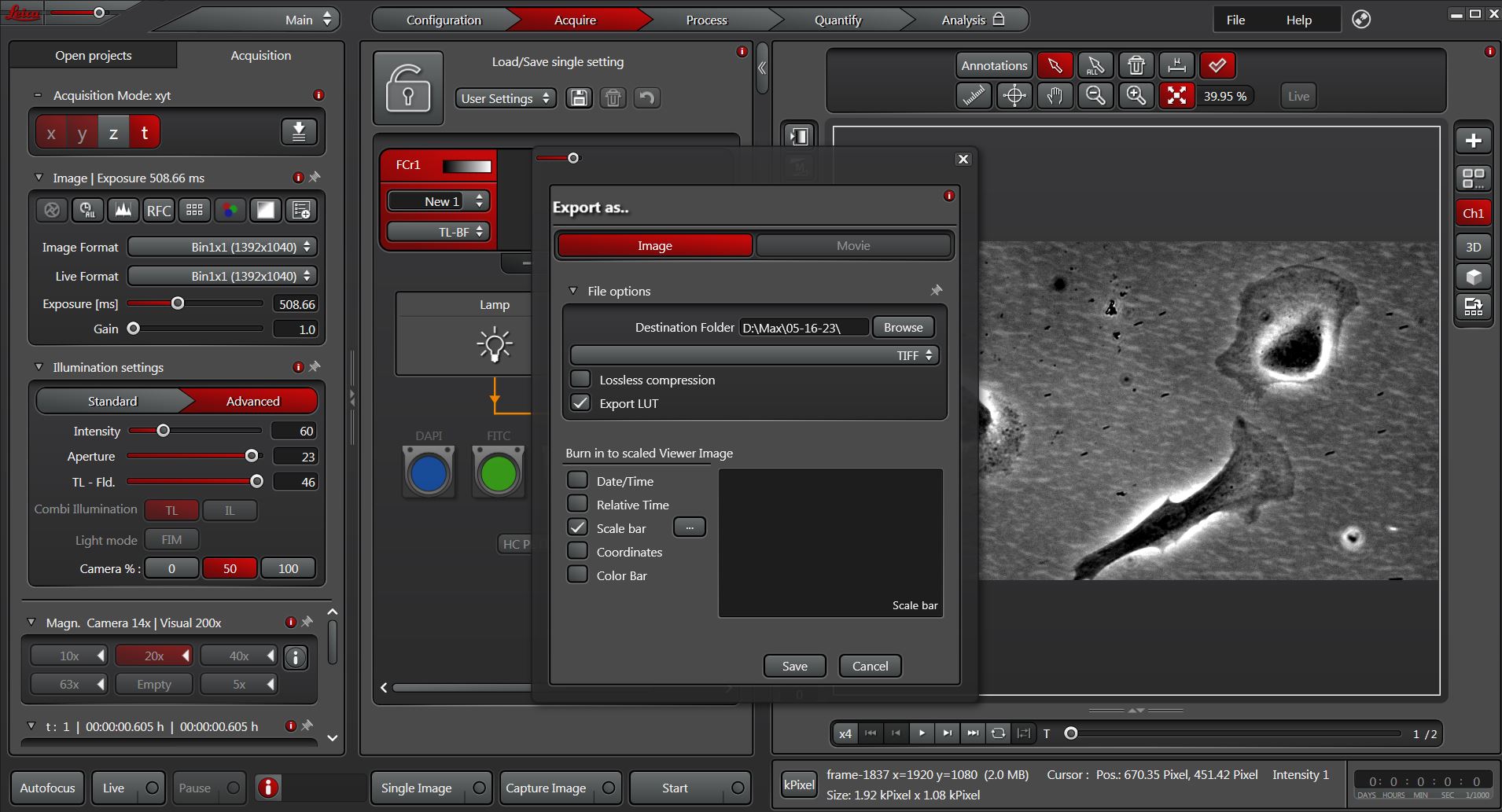
Task: Open the Process workflow tab
Action: click(706, 20)
